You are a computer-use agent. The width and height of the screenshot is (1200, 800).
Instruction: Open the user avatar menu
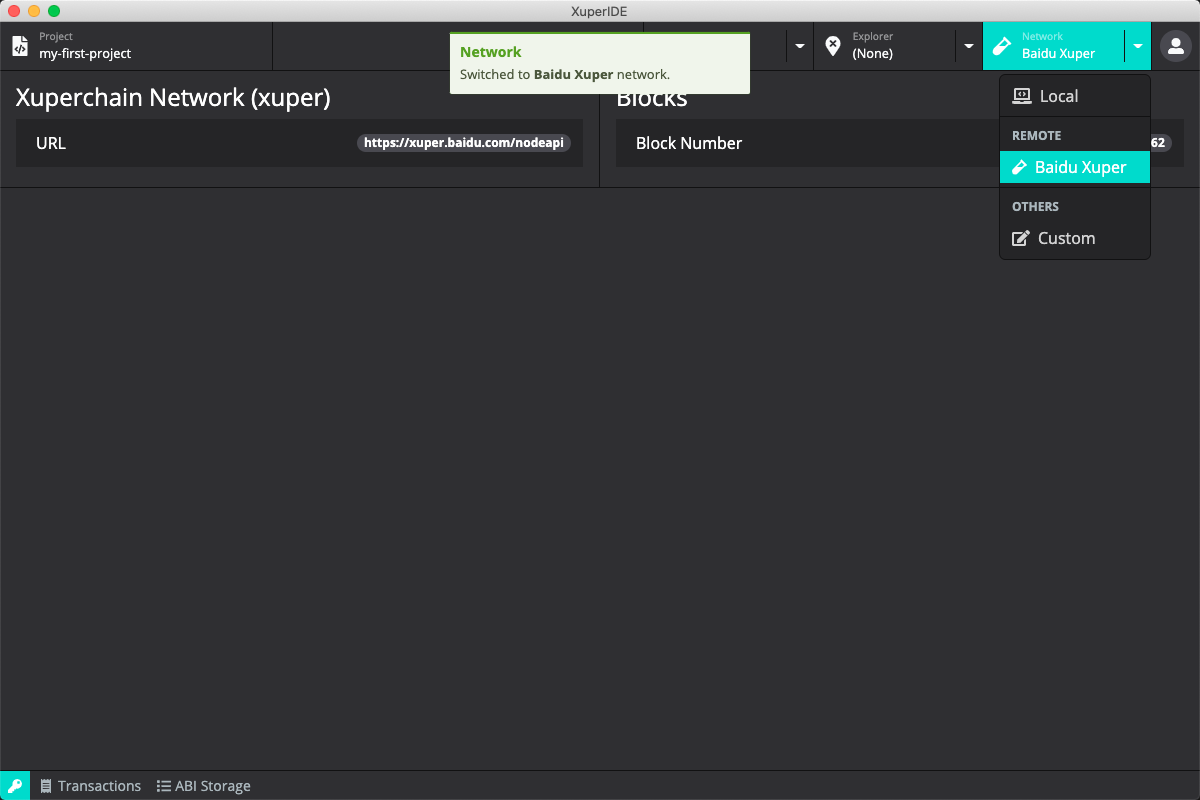click(x=1175, y=46)
